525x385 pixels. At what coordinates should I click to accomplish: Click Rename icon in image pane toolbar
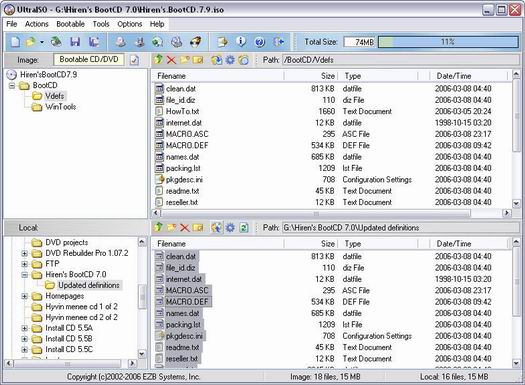coord(198,60)
